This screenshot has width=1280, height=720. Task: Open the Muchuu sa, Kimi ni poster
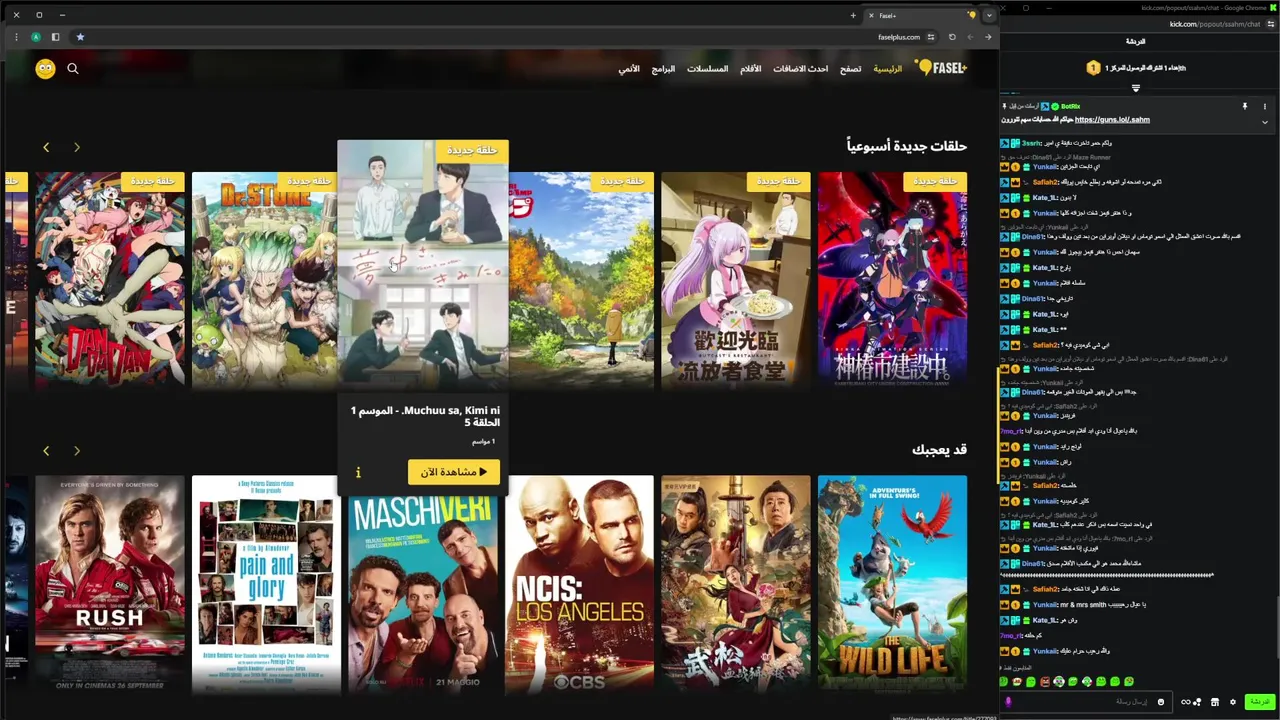click(x=423, y=265)
